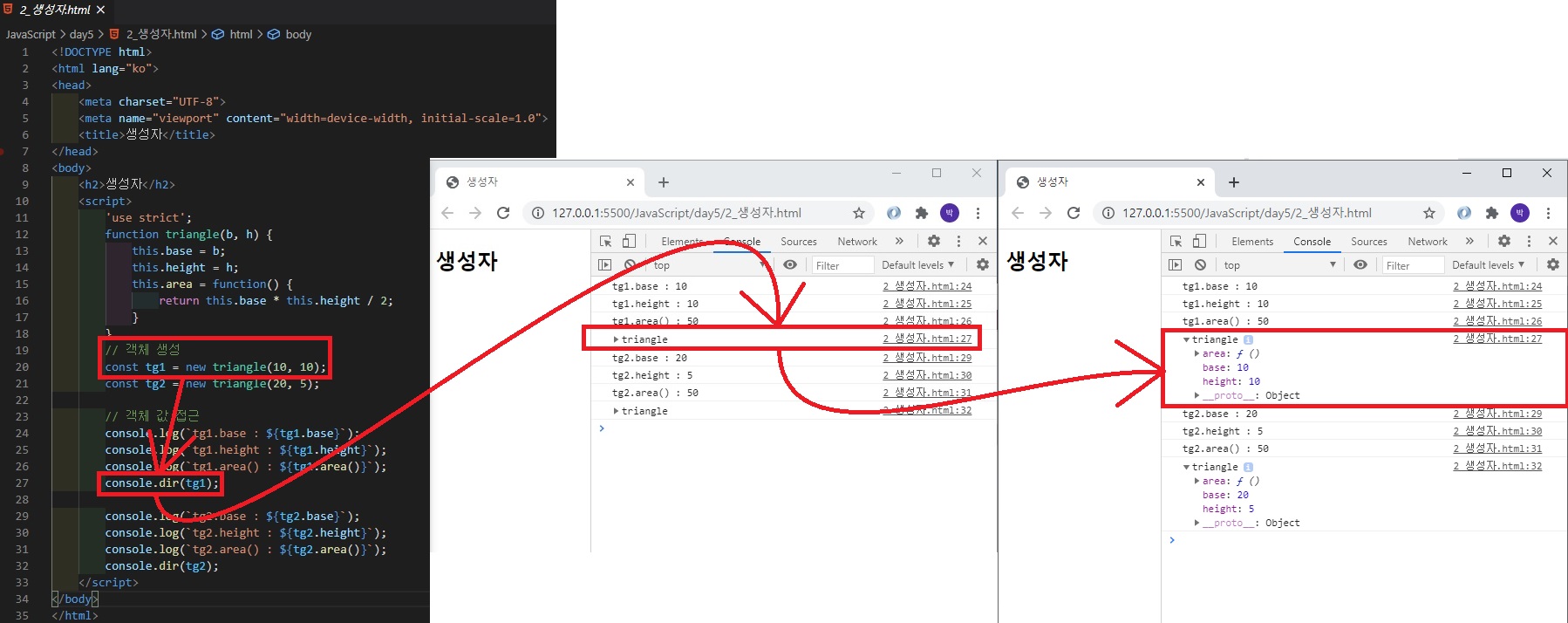Switch to Sources tab in left DevTools
The width and height of the screenshot is (1568, 623).
(x=798, y=242)
